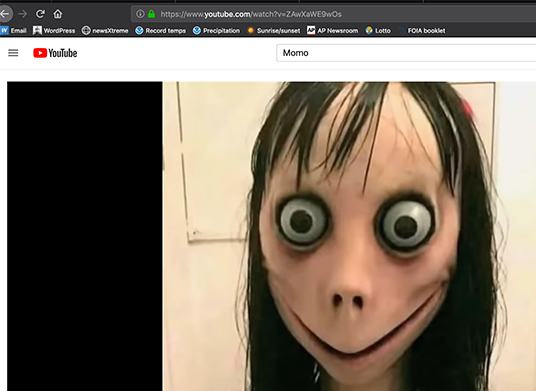Reload the page with the refresh icon
Screen dimensions: 536x391
point(40,14)
